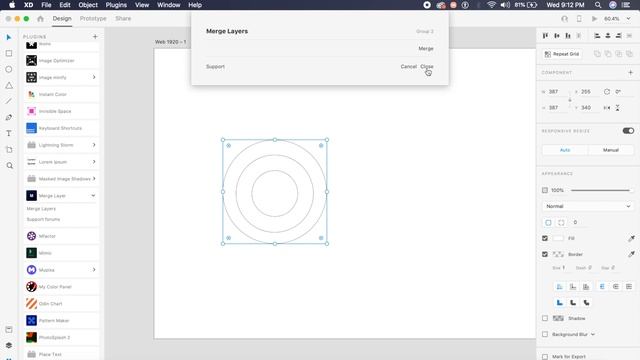Open the Mimic plugin

point(62,253)
